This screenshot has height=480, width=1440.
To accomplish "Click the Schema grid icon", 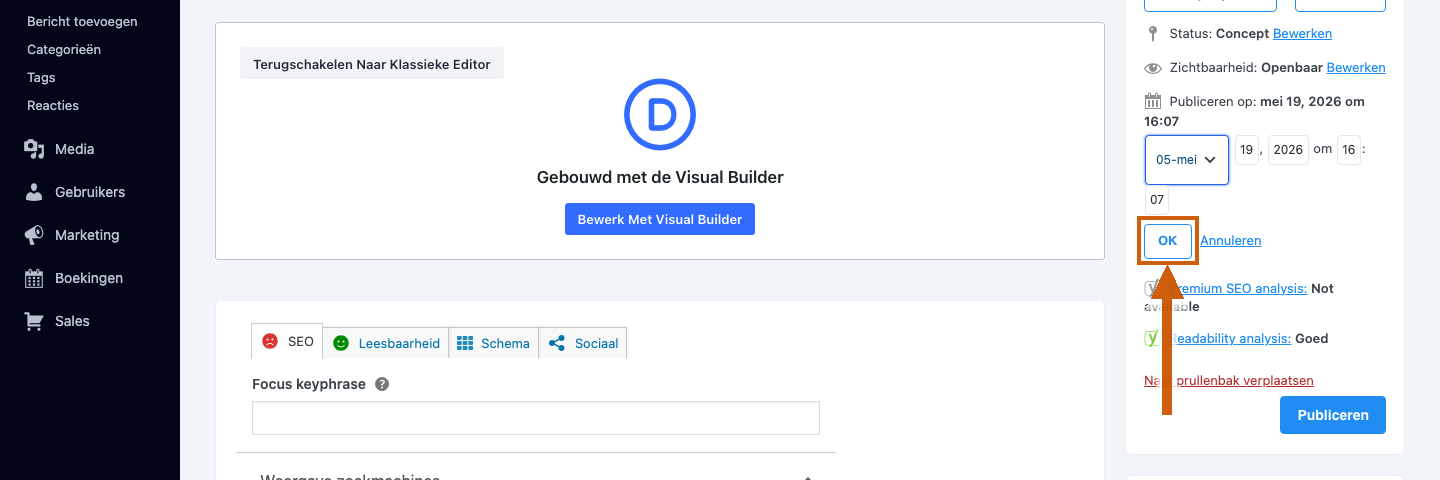I will (465, 343).
